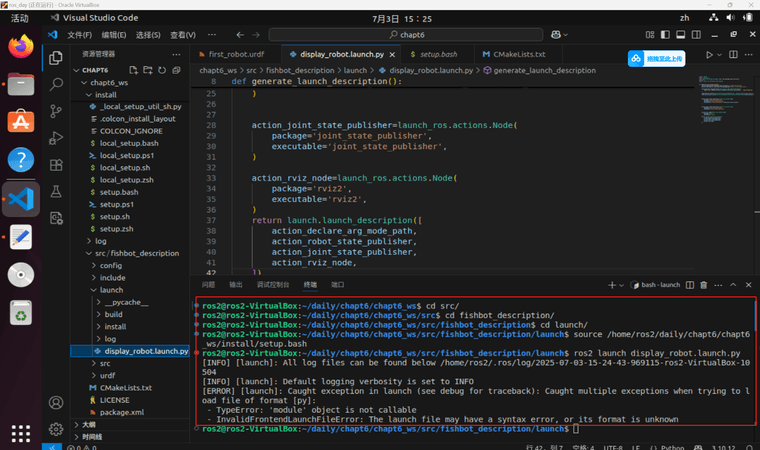Open the Run and Debug view
The width and height of the screenshot is (760, 450).
coord(56,138)
